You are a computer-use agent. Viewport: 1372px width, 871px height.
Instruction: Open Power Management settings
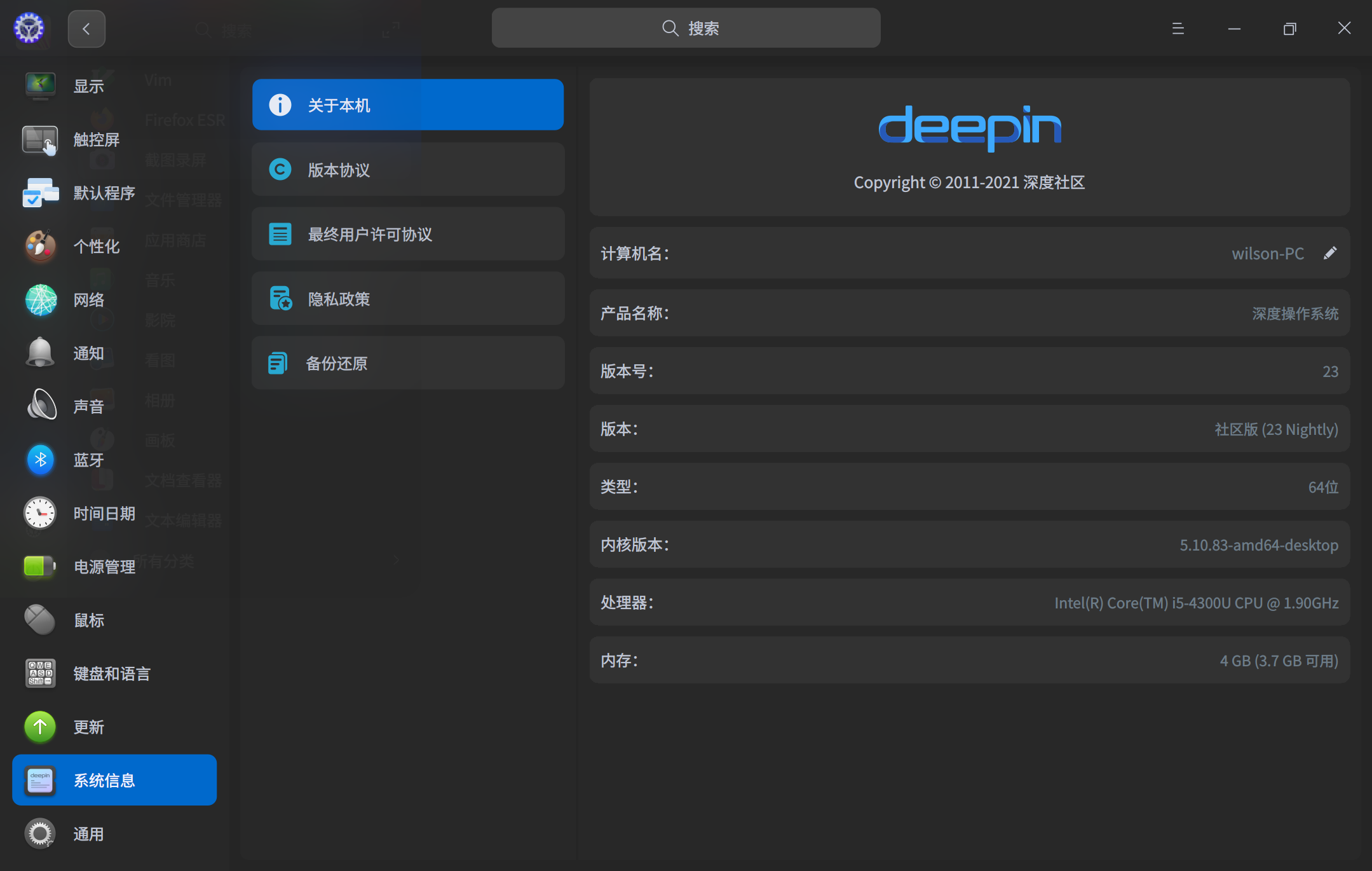coord(104,566)
